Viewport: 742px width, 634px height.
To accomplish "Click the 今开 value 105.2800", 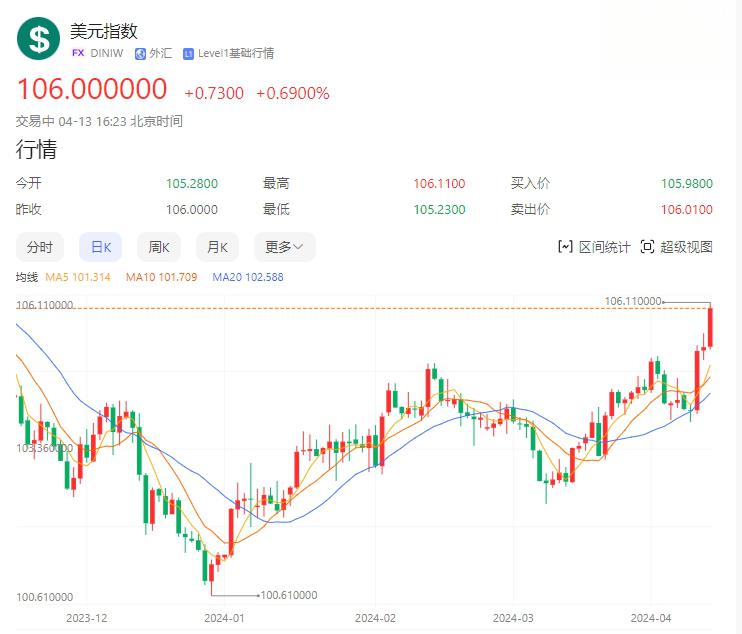I will click(192, 184).
